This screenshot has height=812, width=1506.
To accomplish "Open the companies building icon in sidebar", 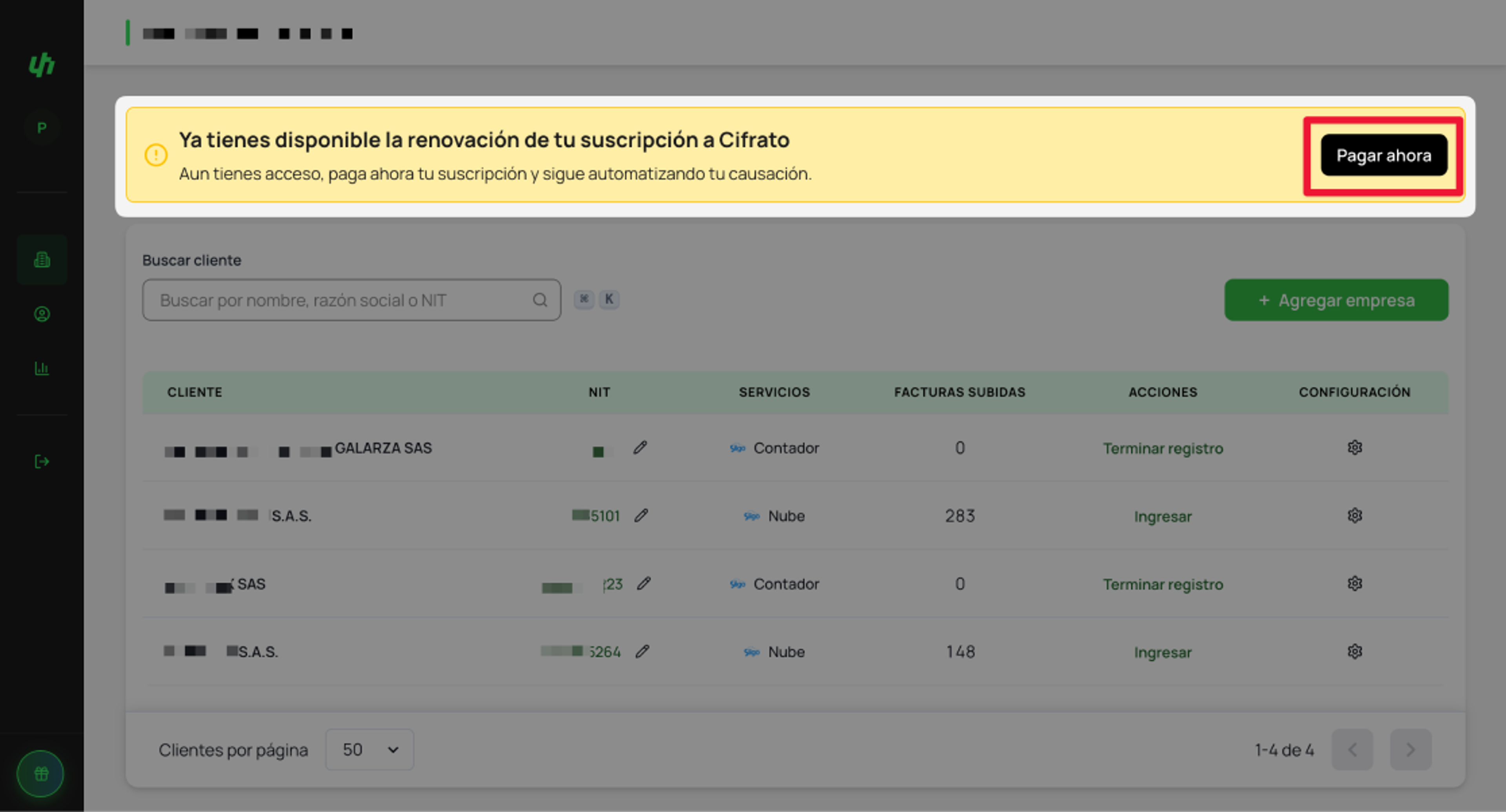I will (x=42, y=260).
